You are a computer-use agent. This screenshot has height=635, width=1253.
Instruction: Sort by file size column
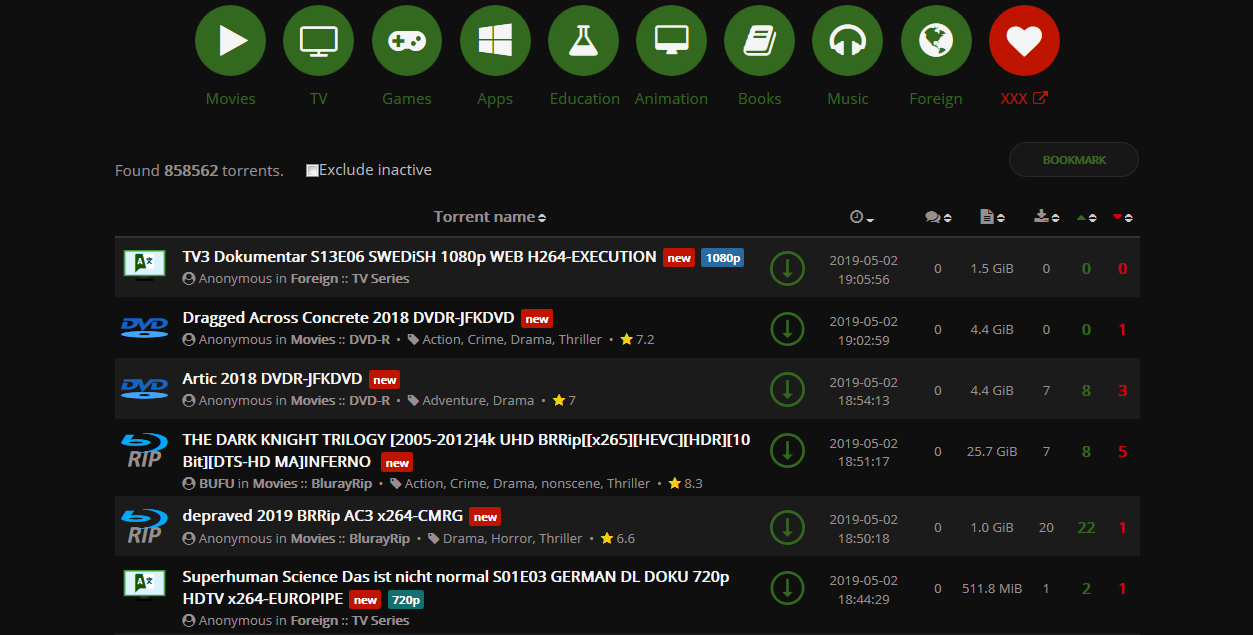click(x=993, y=217)
